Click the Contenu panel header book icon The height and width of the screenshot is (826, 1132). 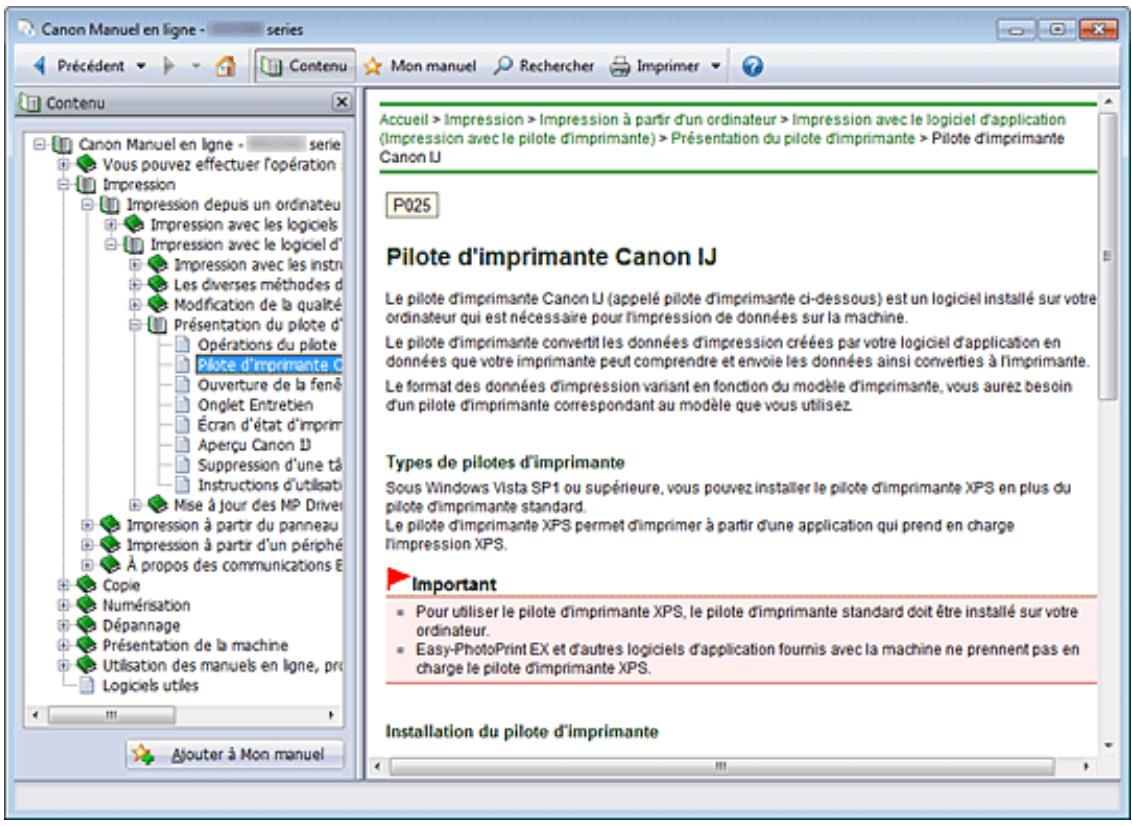coord(31,103)
